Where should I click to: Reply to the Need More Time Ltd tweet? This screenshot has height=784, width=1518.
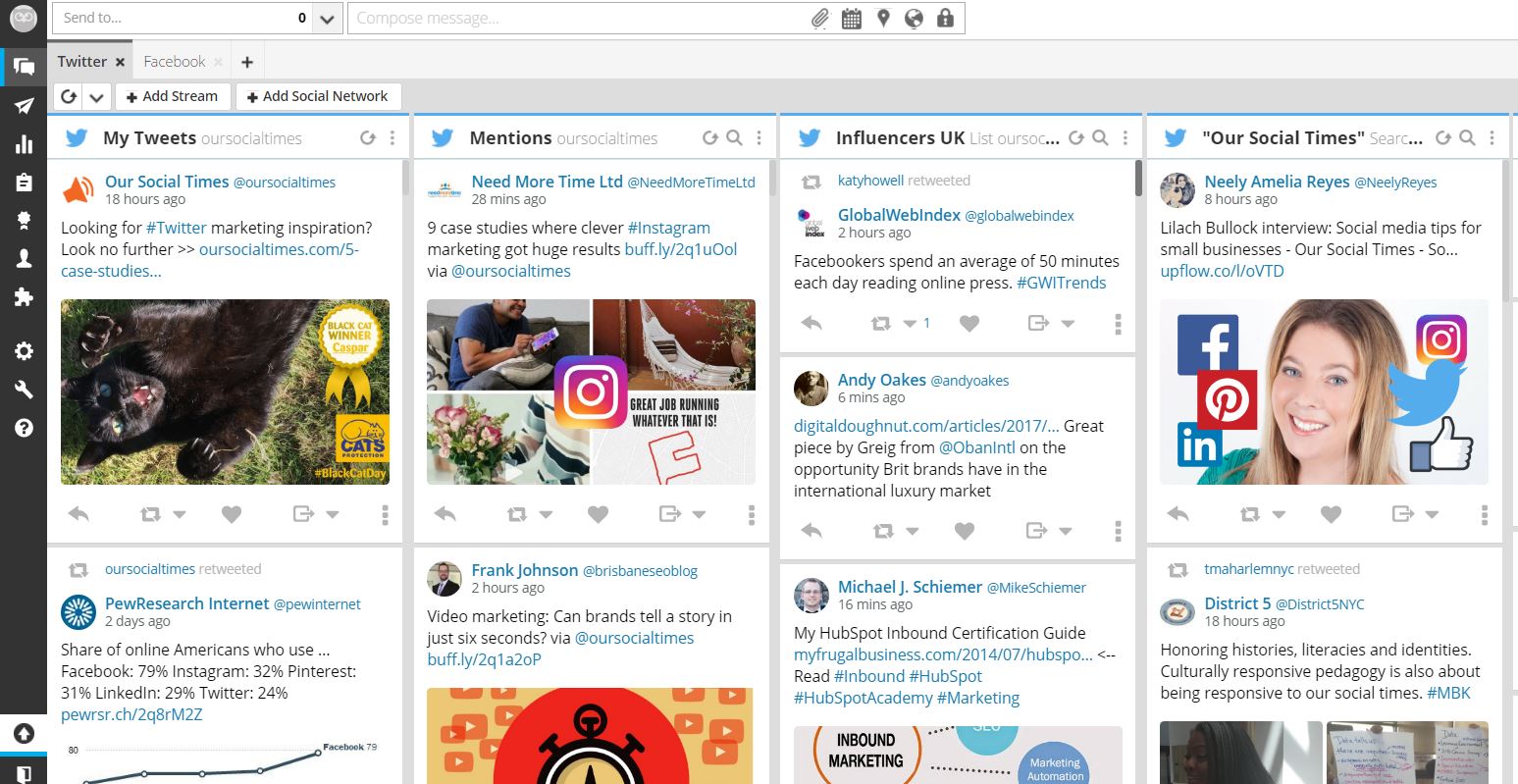[445, 514]
